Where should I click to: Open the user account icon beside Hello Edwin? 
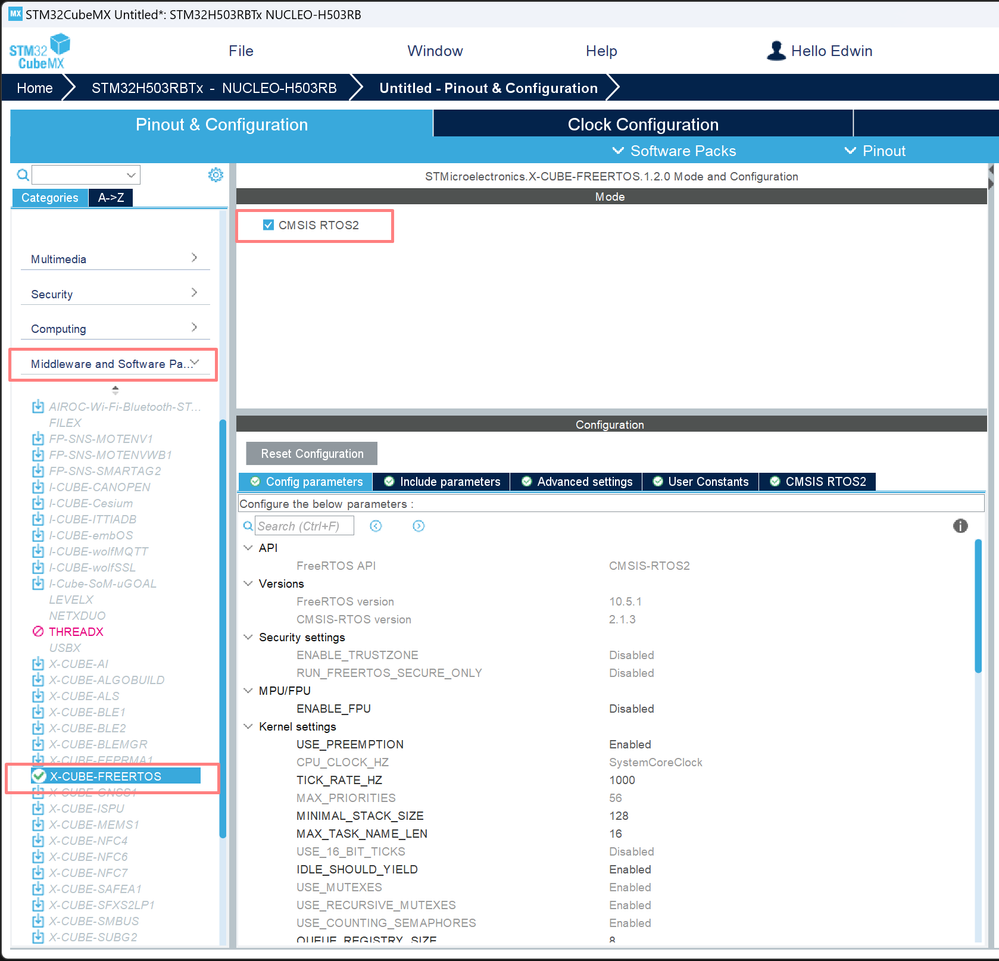(775, 51)
